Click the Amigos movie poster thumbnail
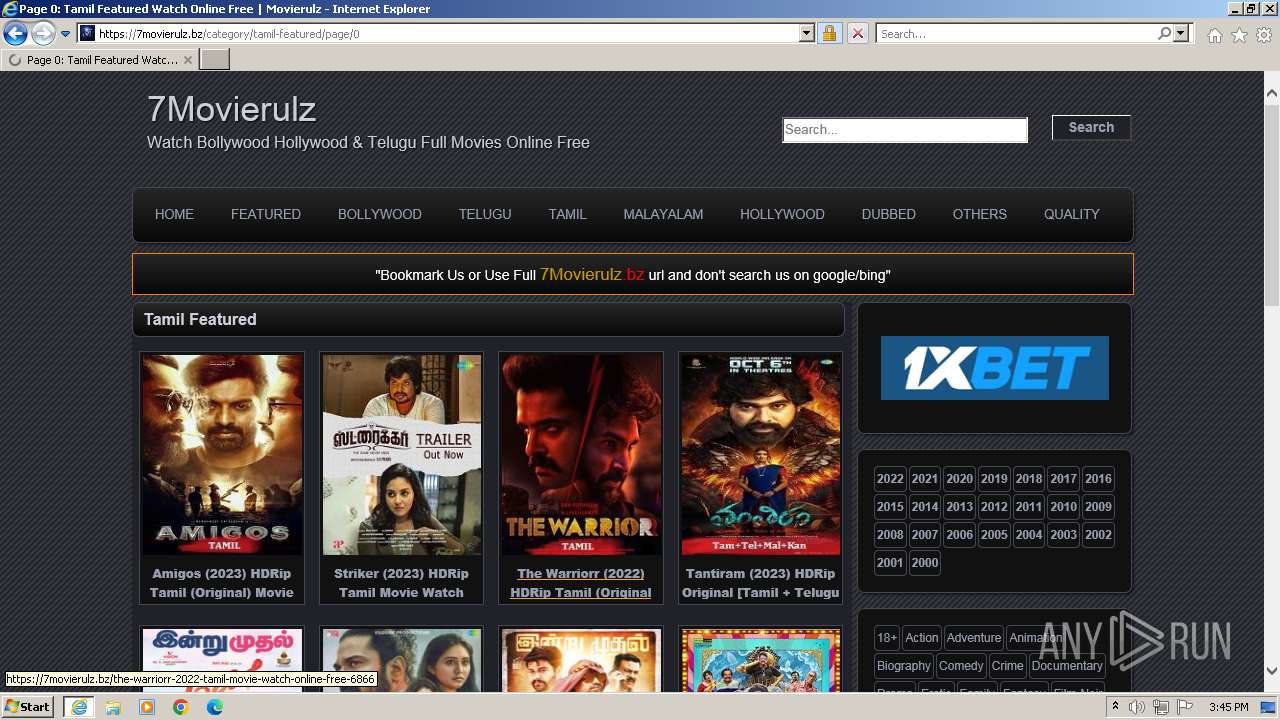The height and width of the screenshot is (720, 1280). pos(222,454)
